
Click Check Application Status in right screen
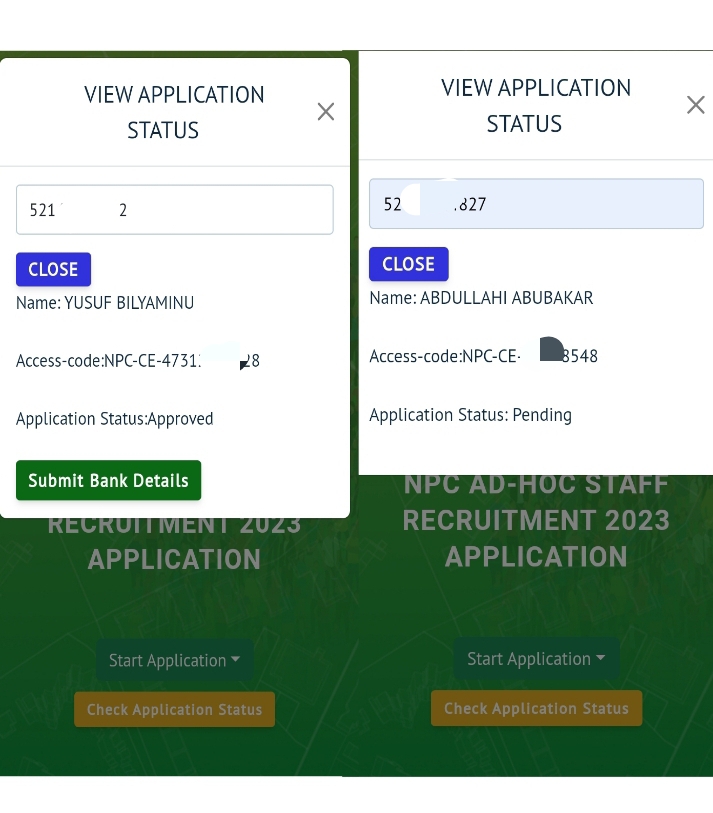click(x=536, y=708)
